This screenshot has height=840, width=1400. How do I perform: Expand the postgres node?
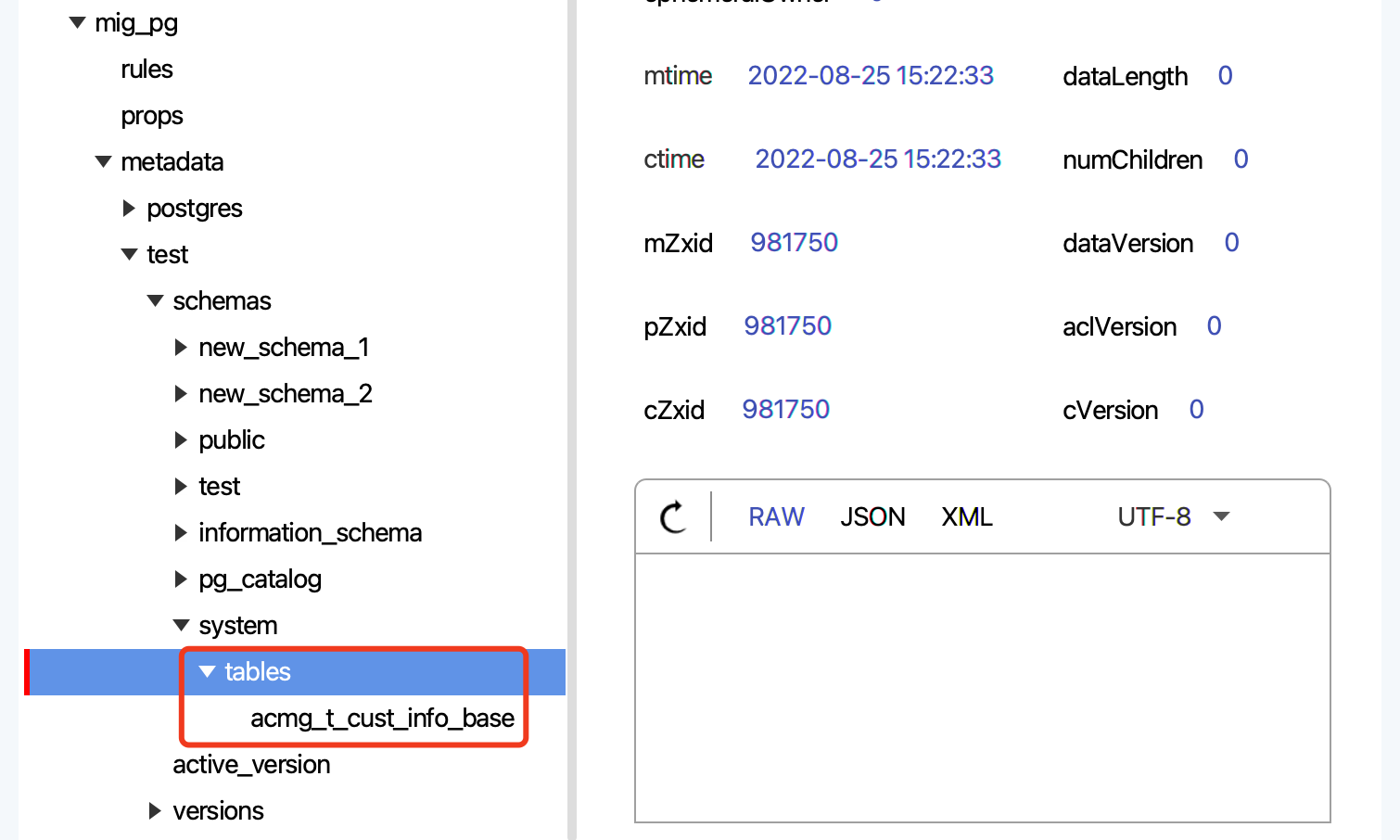[129, 208]
